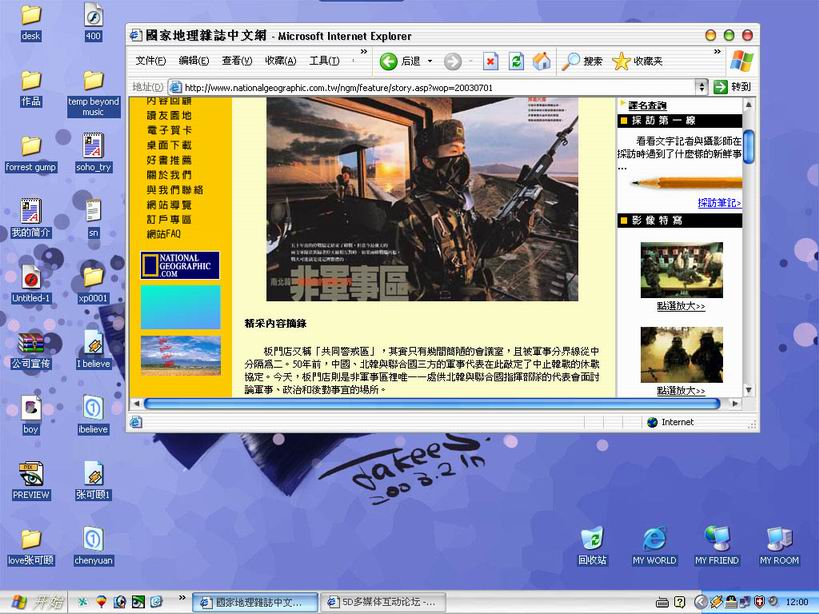The height and width of the screenshot is (614, 819).
Task: Expand the taskbar Quick Launch overflow chevron
Action: point(182,597)
